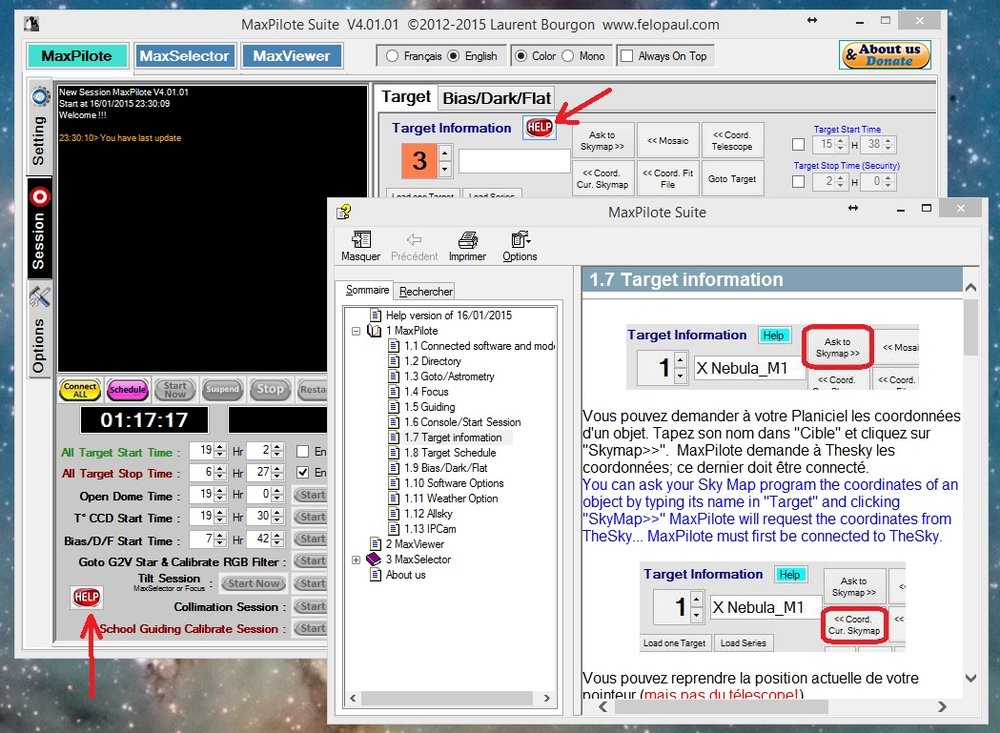Click the page icon for Help version entry
Screen dimensions: 1000x733
pyautogui.click(x=376, y=315)
